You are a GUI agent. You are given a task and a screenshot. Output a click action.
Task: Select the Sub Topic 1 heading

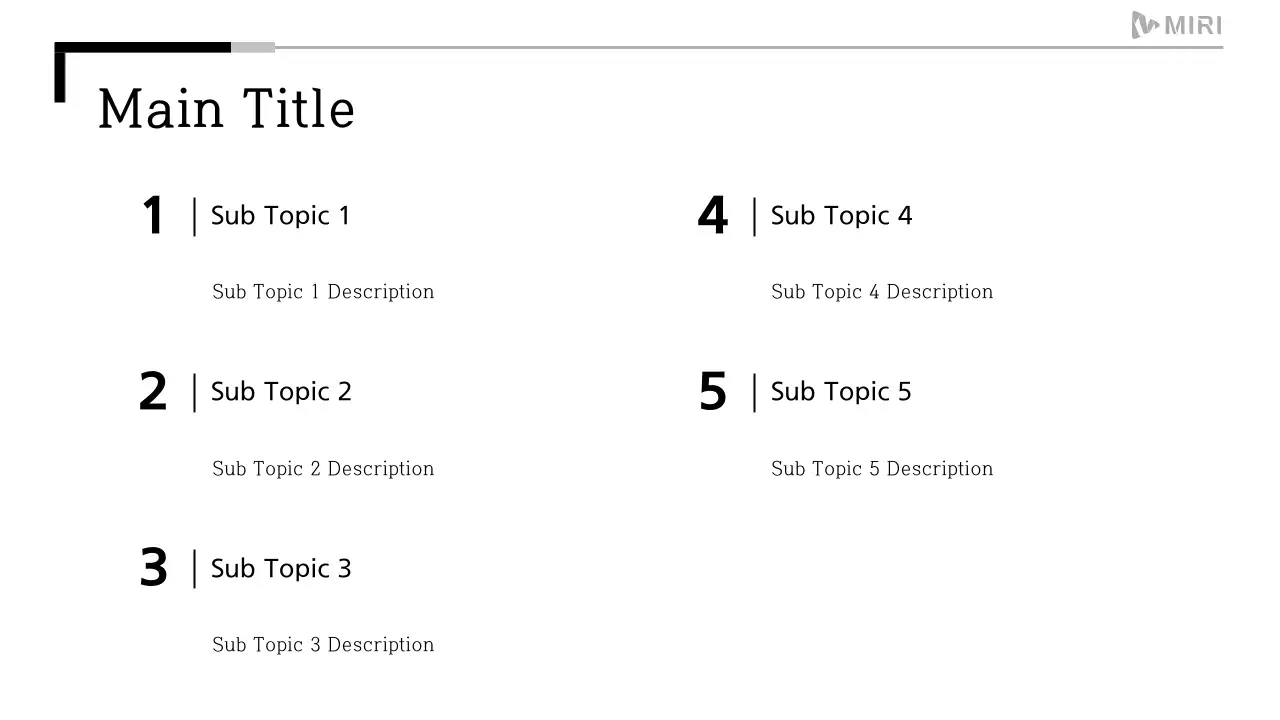280,216
